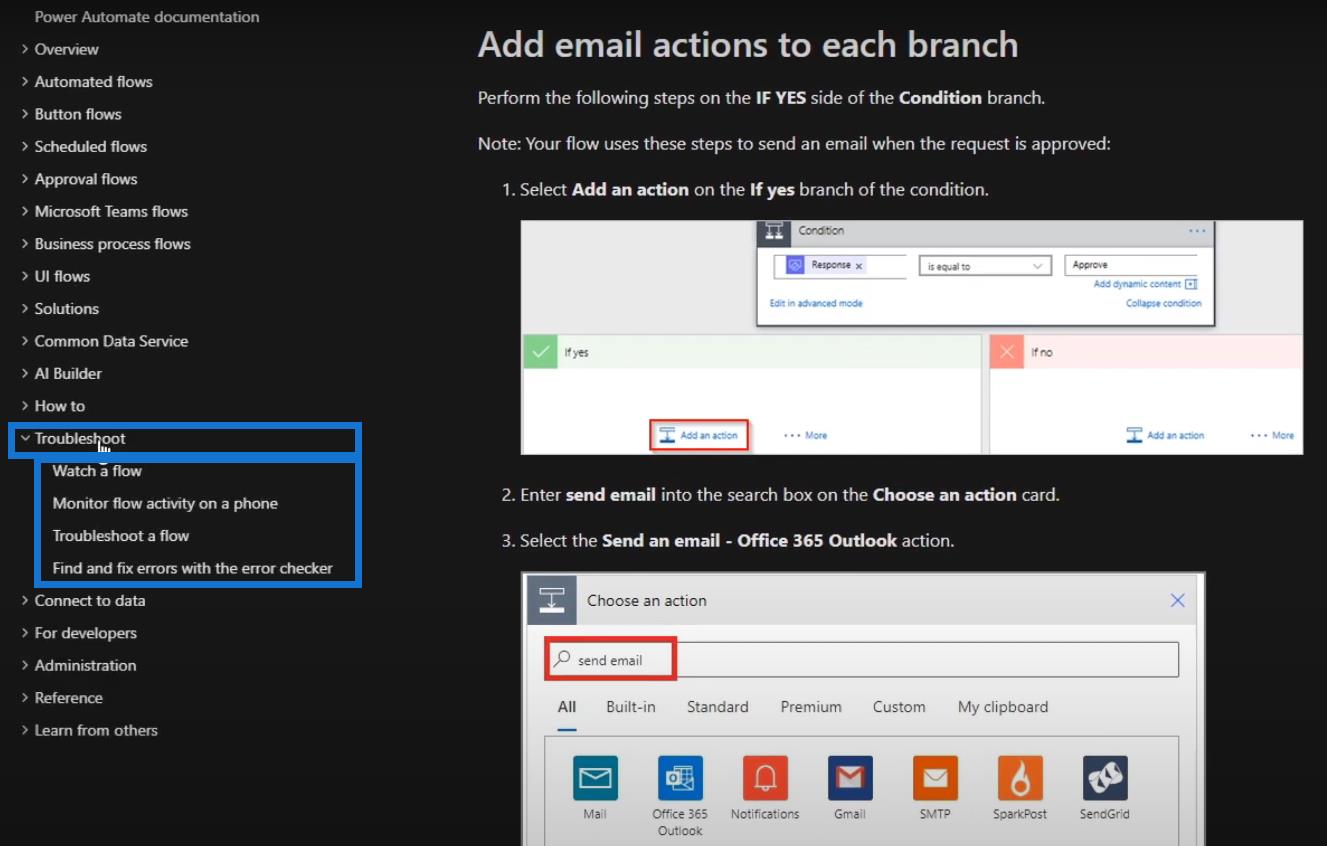Switch to the Premium tab
The height and width of the screenshot is (846, 1327).
[x=811, y=707]
